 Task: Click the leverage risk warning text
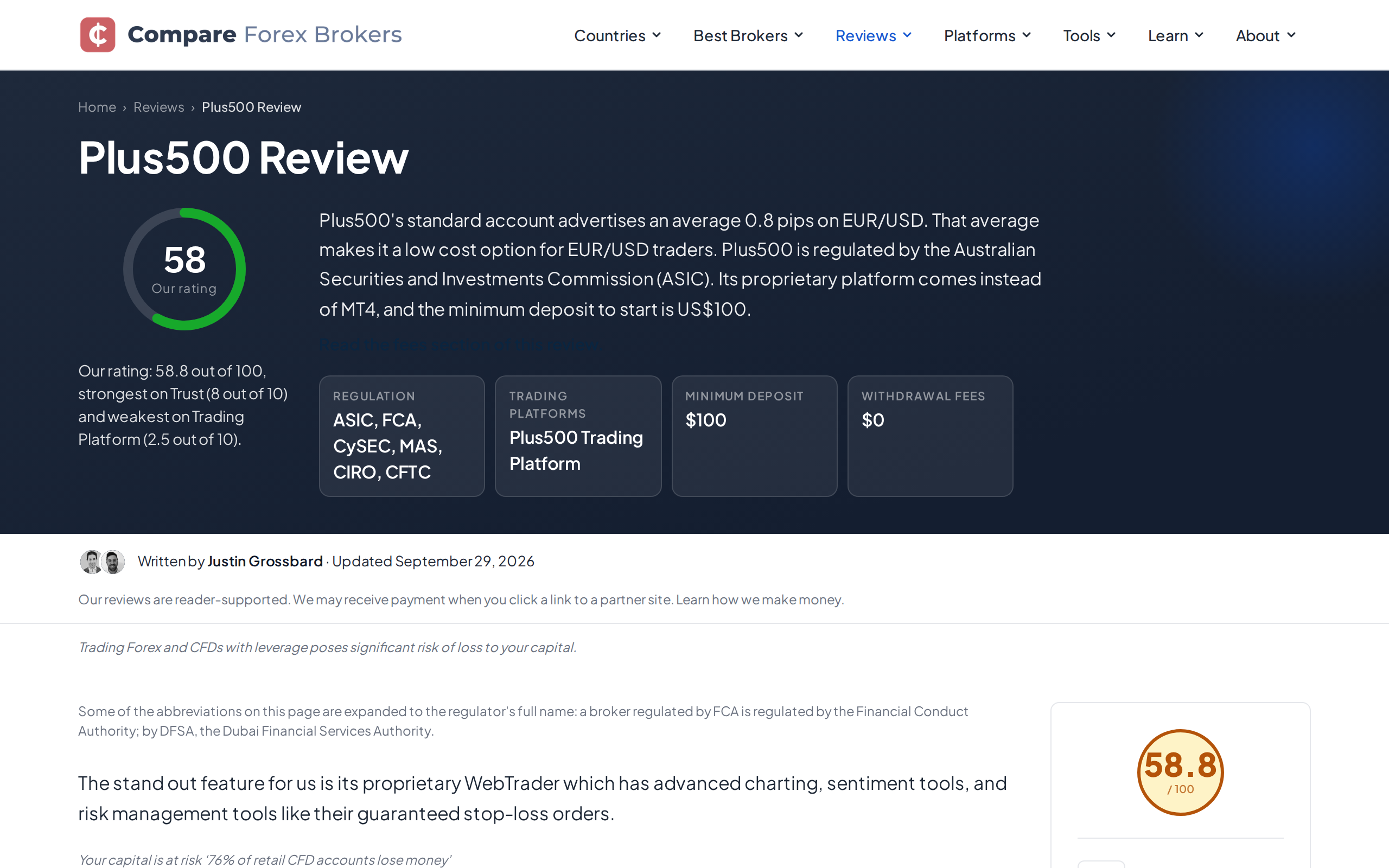point(327,647)
